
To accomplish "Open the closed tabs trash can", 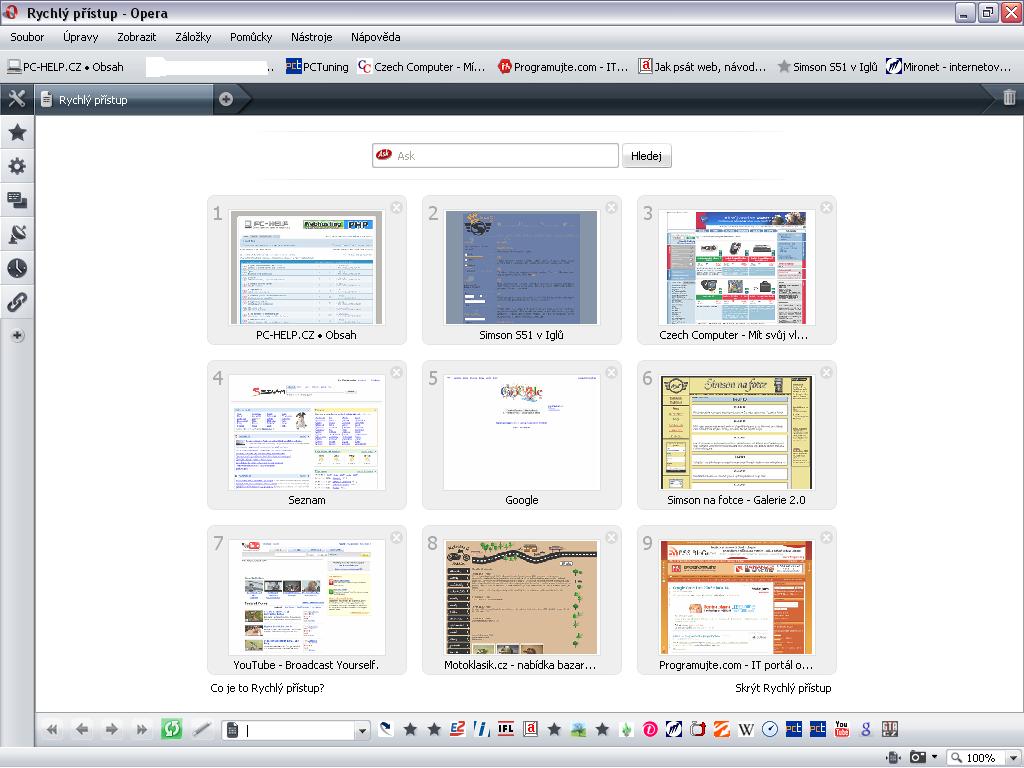I will coord(1009,98).
